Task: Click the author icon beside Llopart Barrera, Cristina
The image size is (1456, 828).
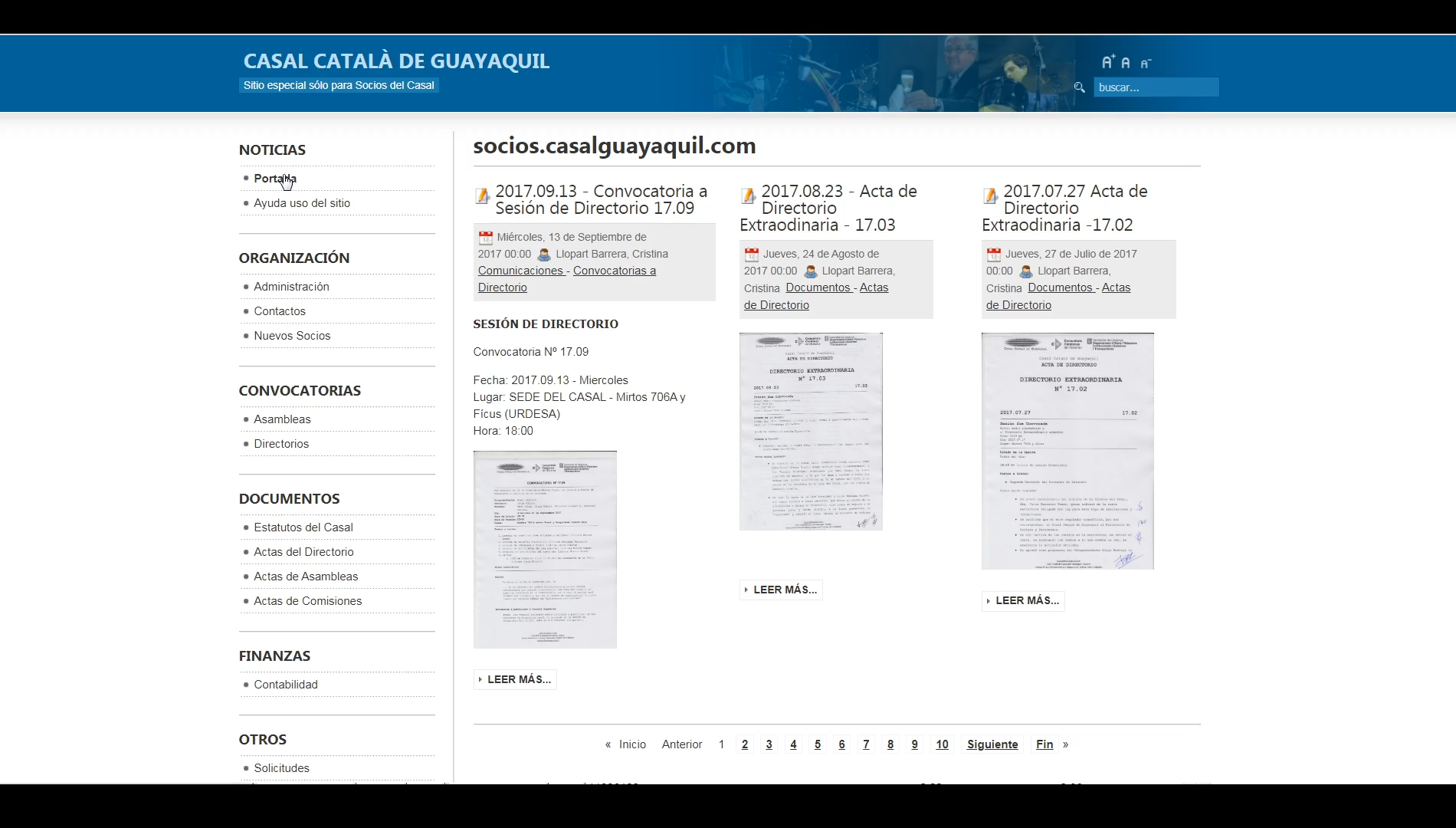Action: 544,255
